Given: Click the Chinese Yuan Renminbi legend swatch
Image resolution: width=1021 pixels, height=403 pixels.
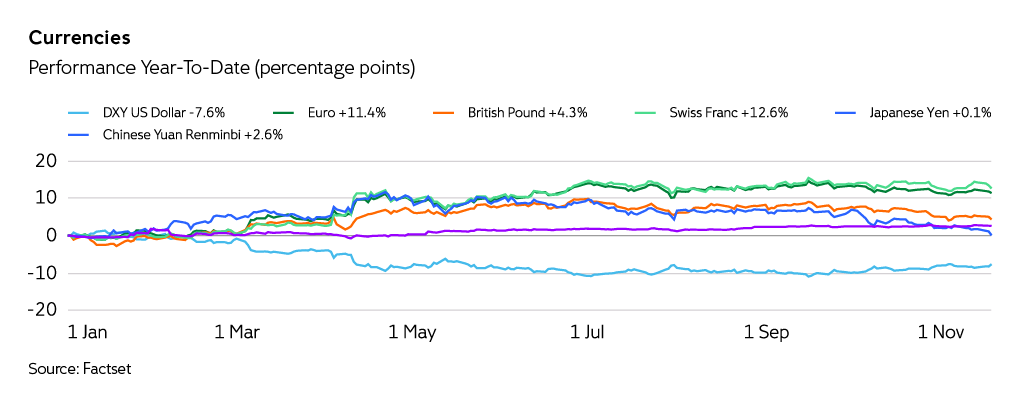Looking at the screenshot, I should click(x=80, y=134).
